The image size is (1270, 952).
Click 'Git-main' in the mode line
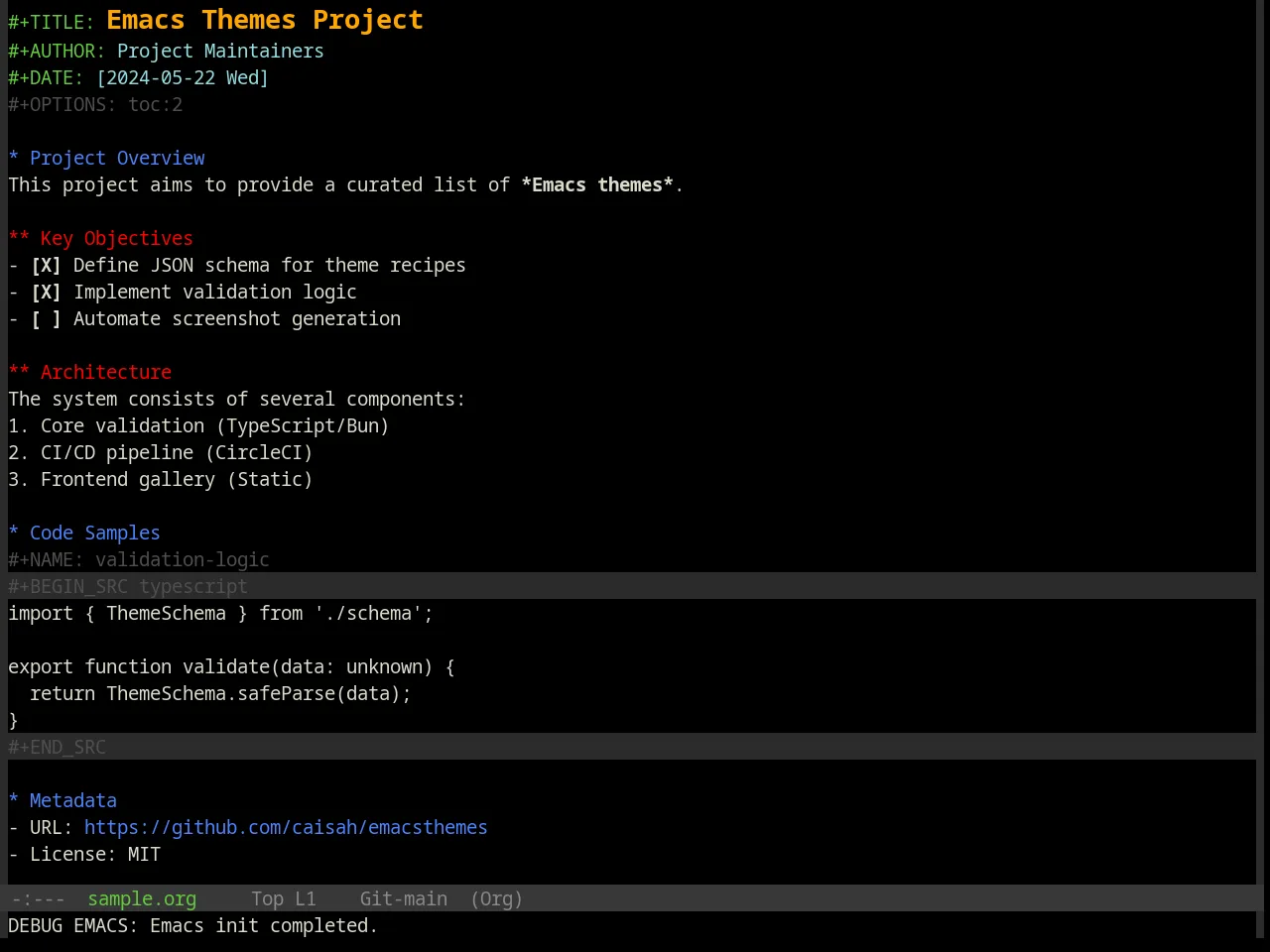(404, 899)
